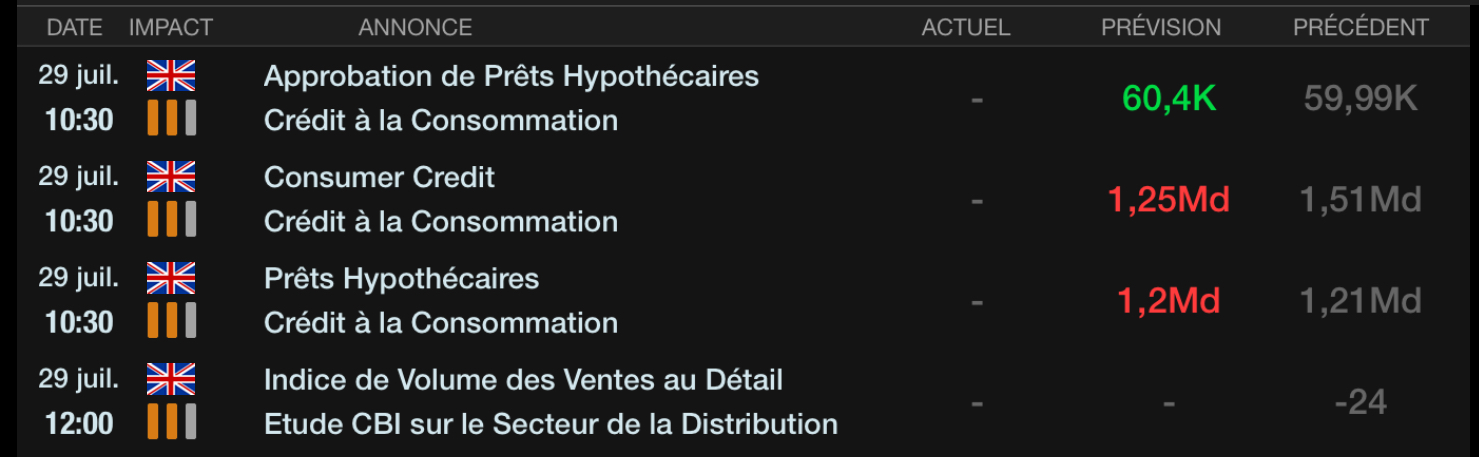This screenshot has height=457, width=1479.
Task: Click the ANNONCE column header
Action: coord(415,28)
